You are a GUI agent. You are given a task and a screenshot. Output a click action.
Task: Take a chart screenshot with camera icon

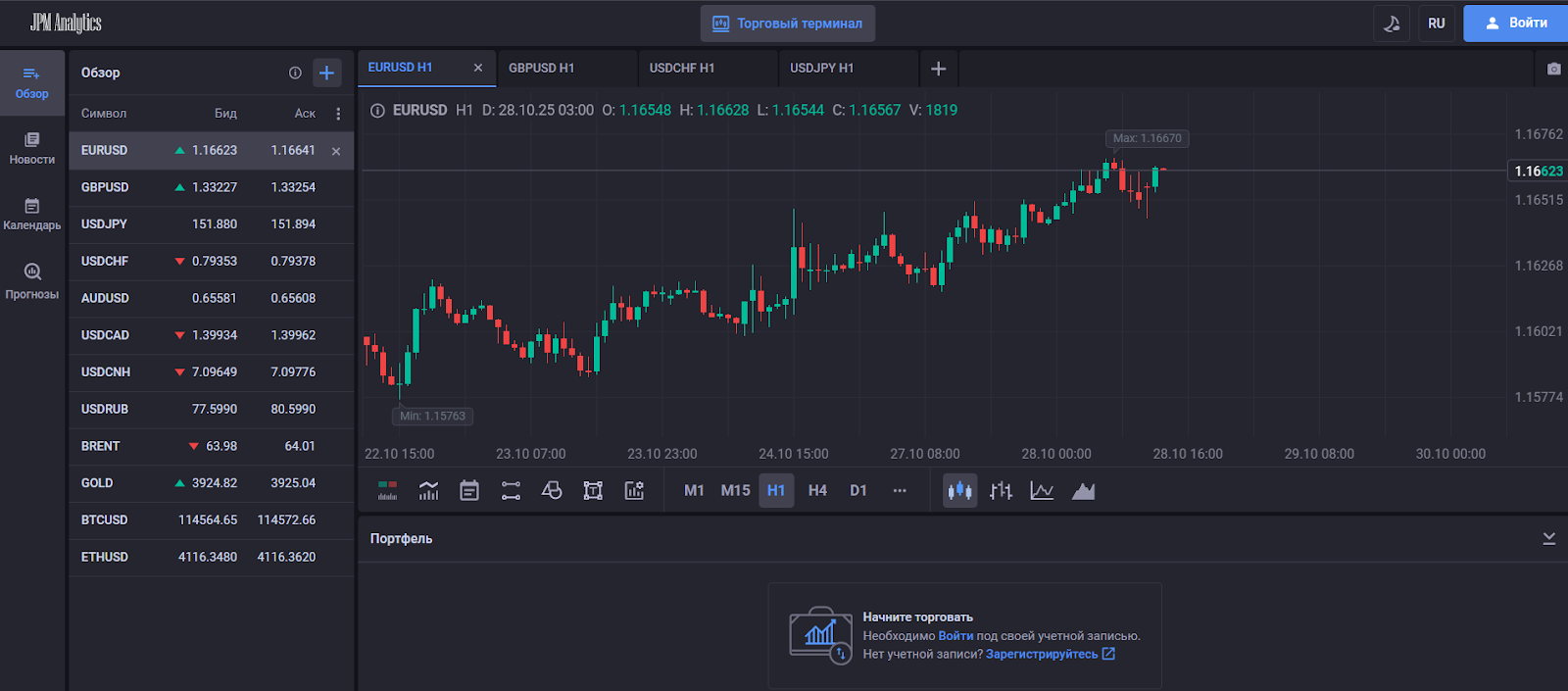[1553, 69]
